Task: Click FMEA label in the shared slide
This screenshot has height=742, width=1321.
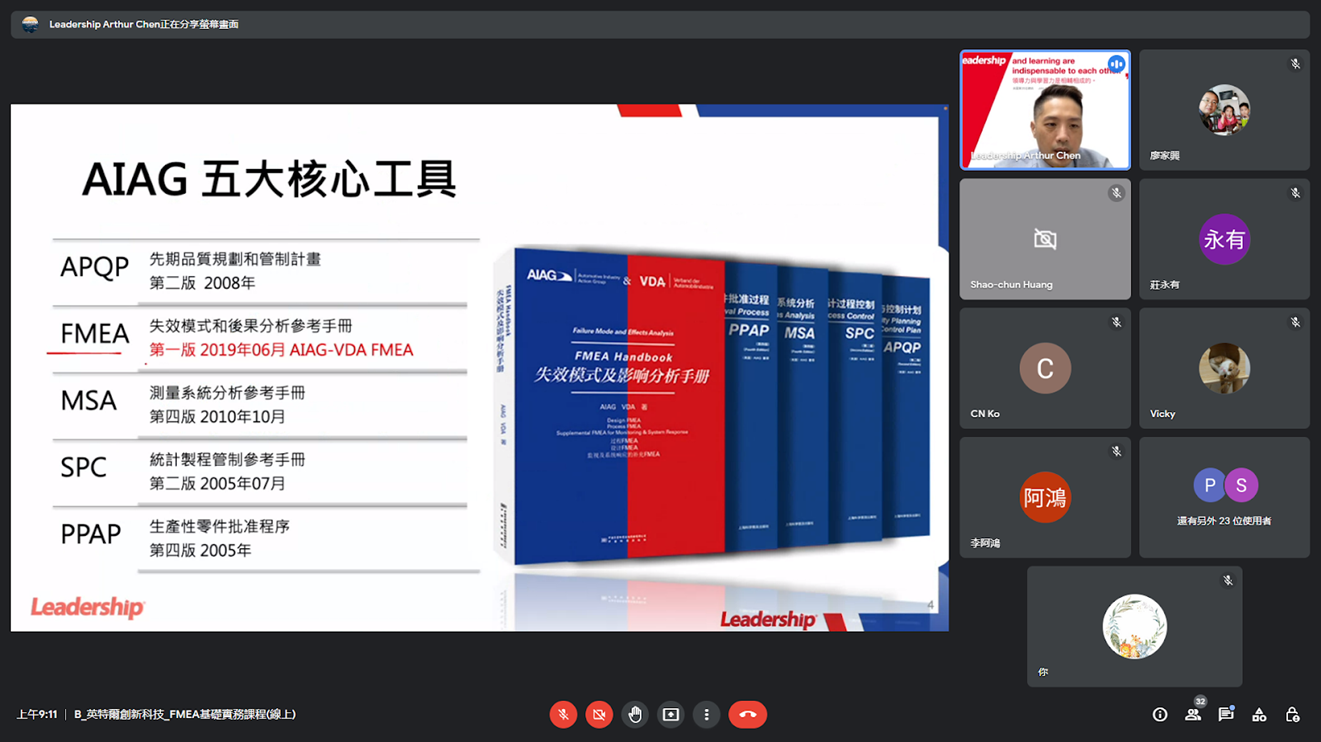Action: point(95,334)
